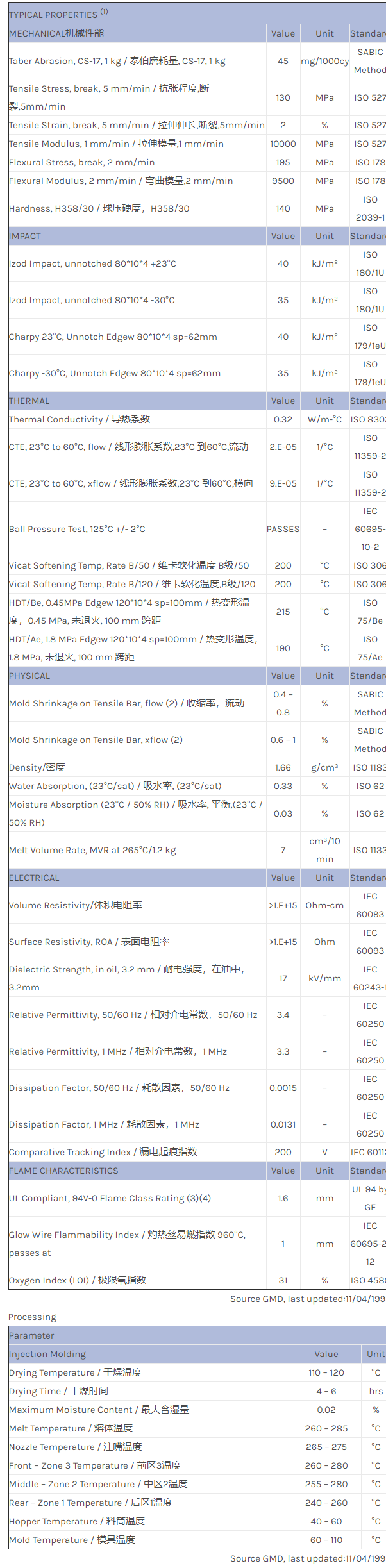
Task: Click the Taber Abrasion row label
Action: [117, 62]
